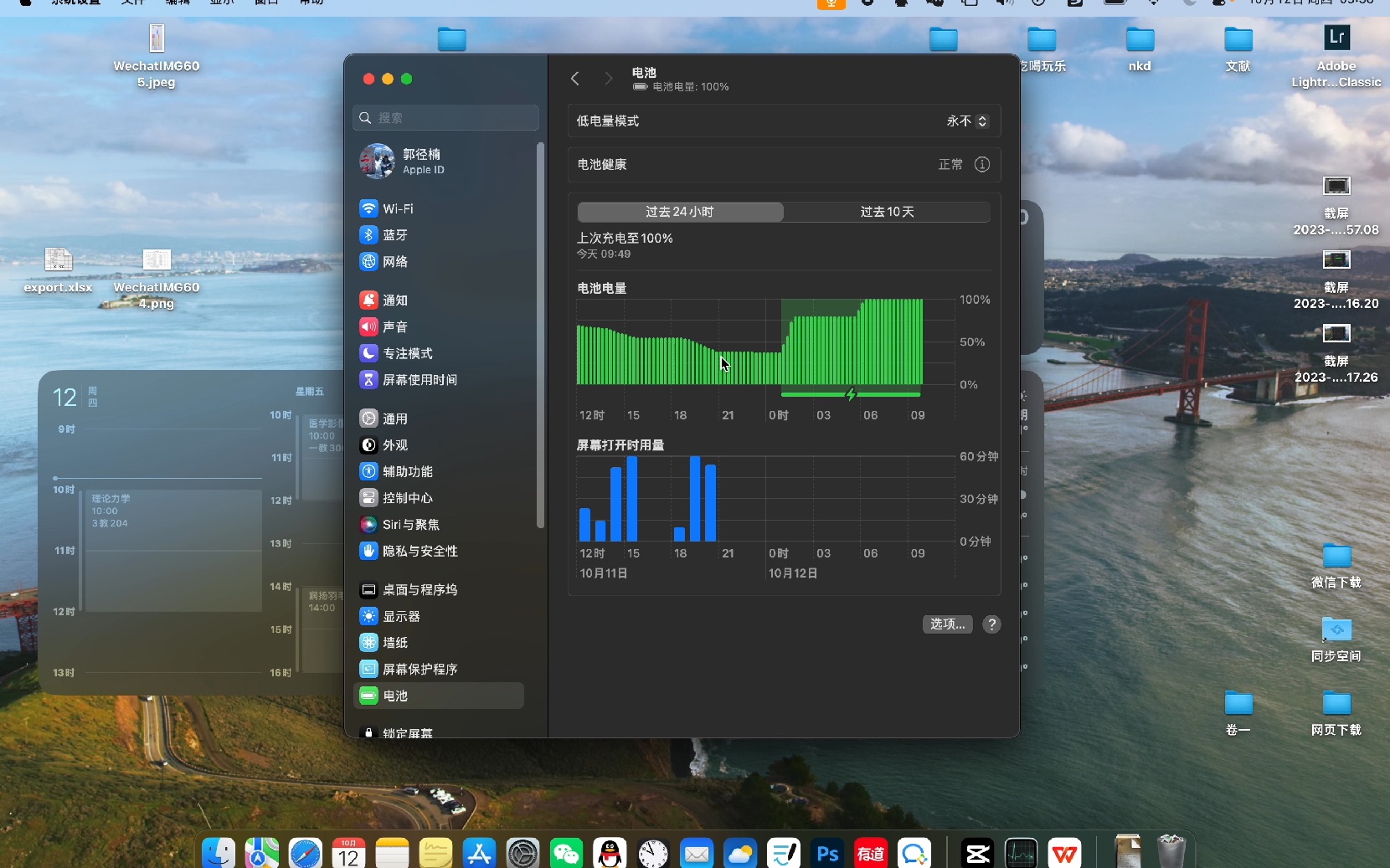Open the 低电量模式 popup menu
1390x868 pixels.
[x=968, y=121]
